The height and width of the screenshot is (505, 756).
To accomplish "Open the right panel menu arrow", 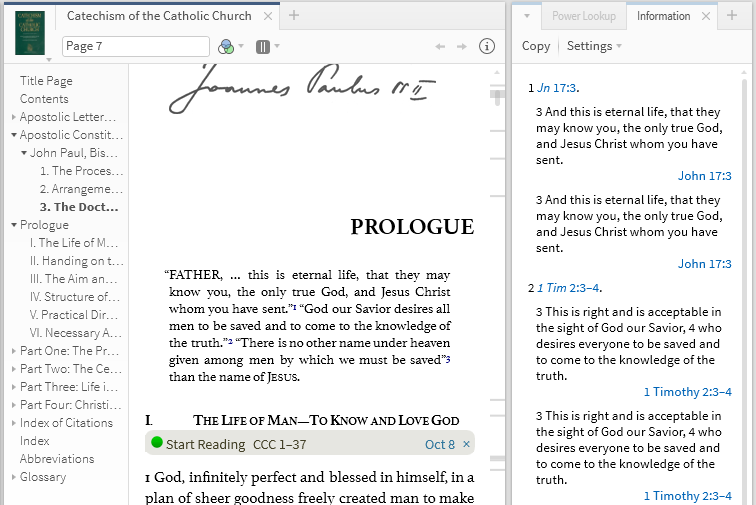I will point(527,16).
